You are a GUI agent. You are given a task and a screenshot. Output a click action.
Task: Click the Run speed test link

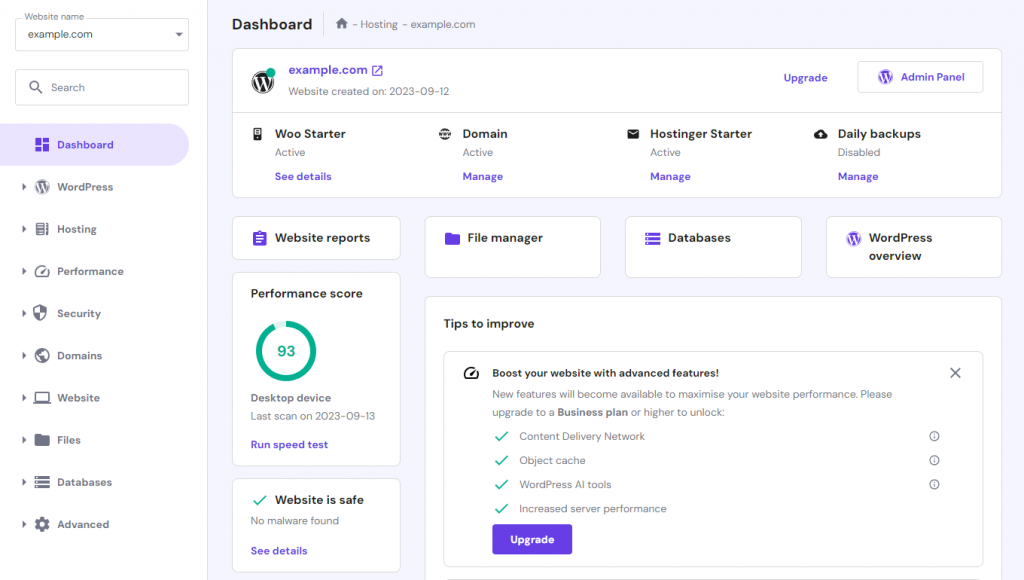tap(289, 444)
